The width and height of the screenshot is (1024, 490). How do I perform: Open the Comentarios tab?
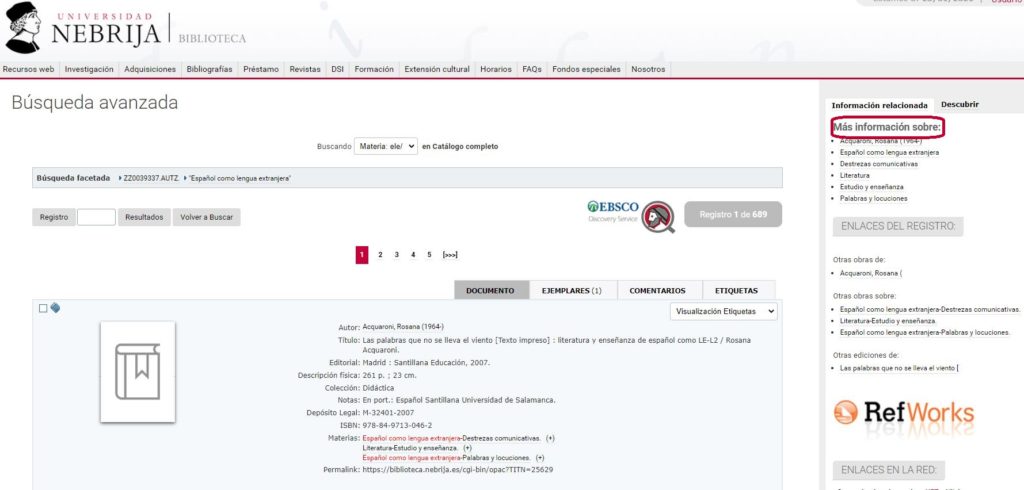pos(657,290)
